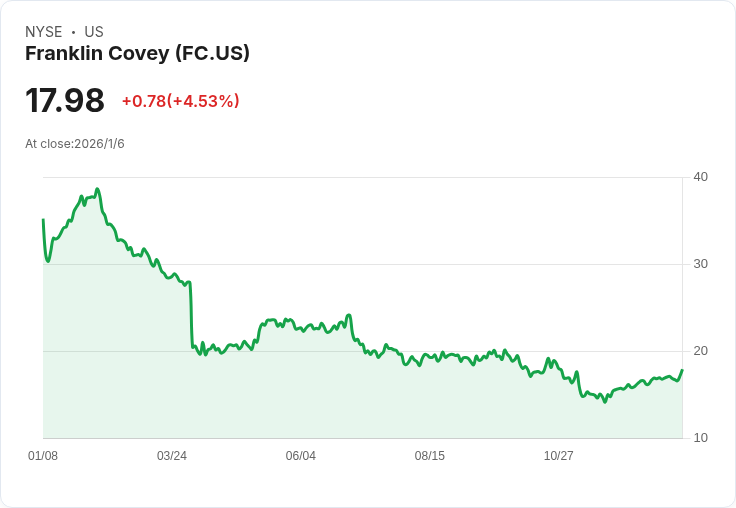Click the 03/24 x-axis date label

coord(172,455)
